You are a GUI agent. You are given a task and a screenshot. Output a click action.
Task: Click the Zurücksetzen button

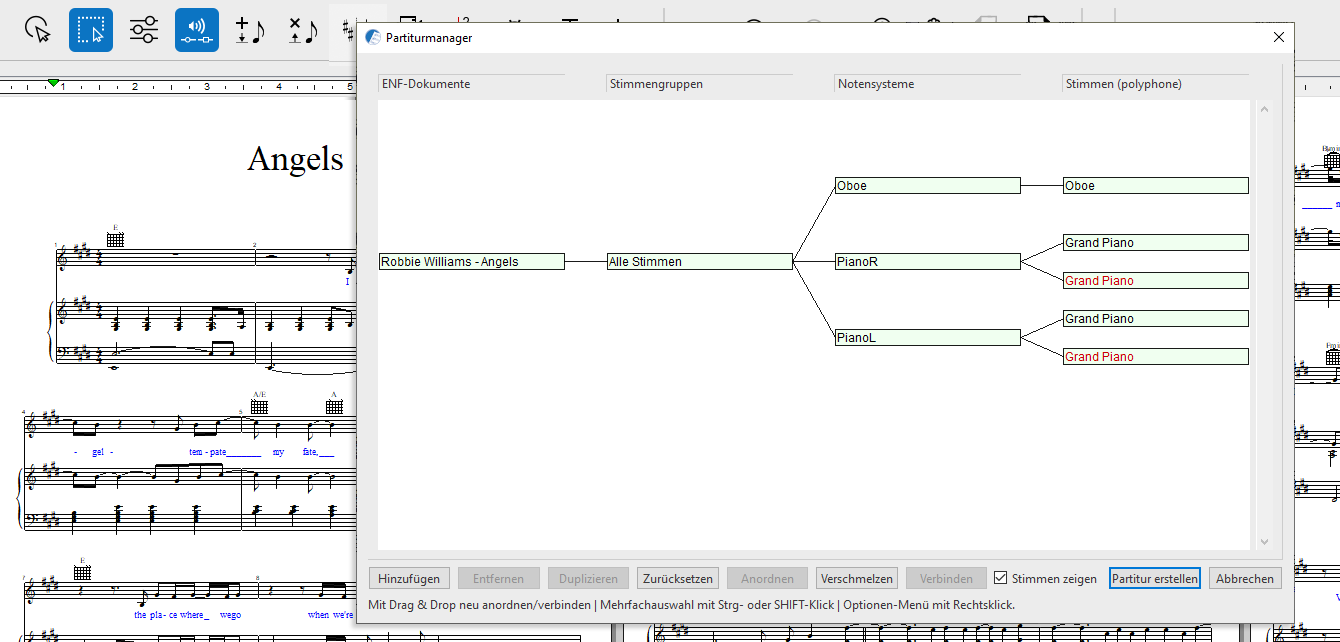tap(678, 578)
